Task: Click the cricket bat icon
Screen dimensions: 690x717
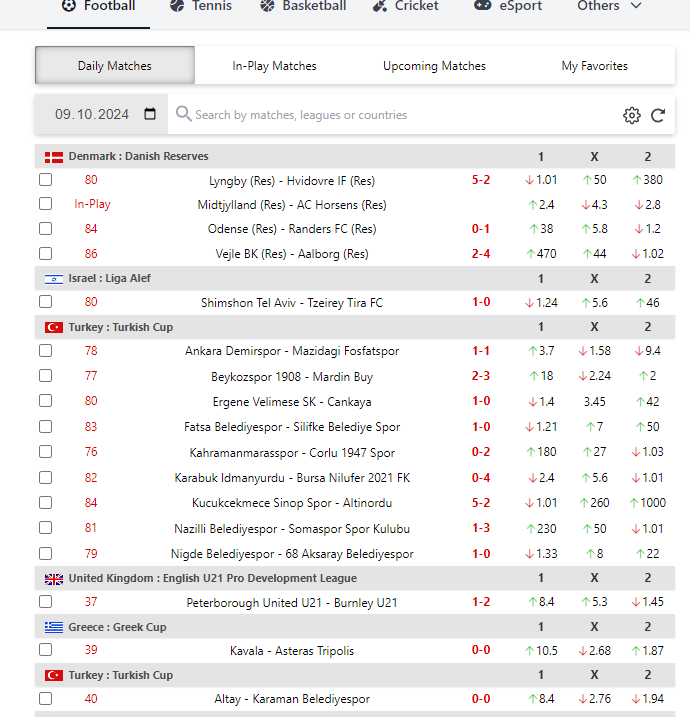Action: 380,5
